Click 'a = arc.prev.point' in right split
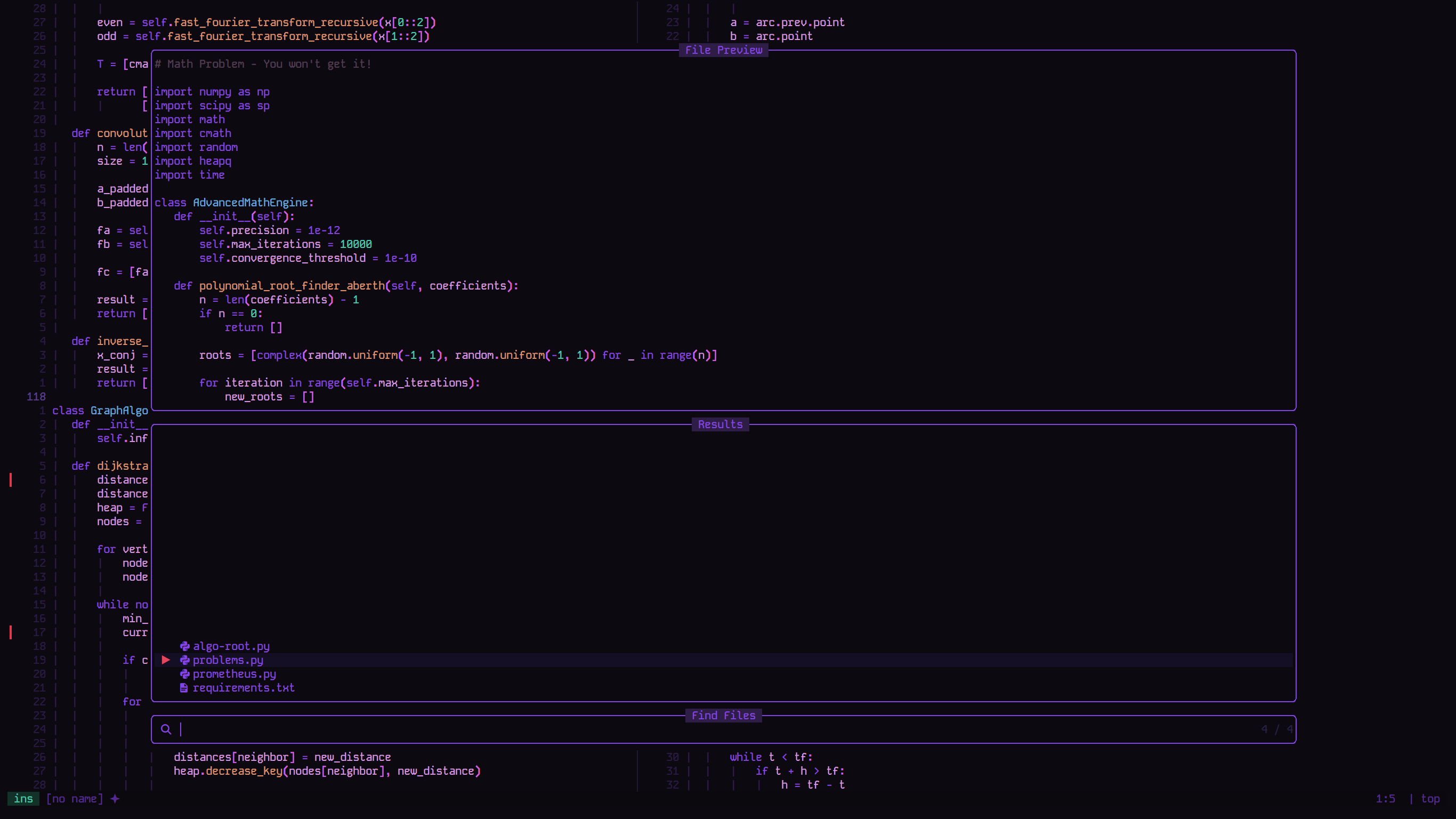 [787, 22]
